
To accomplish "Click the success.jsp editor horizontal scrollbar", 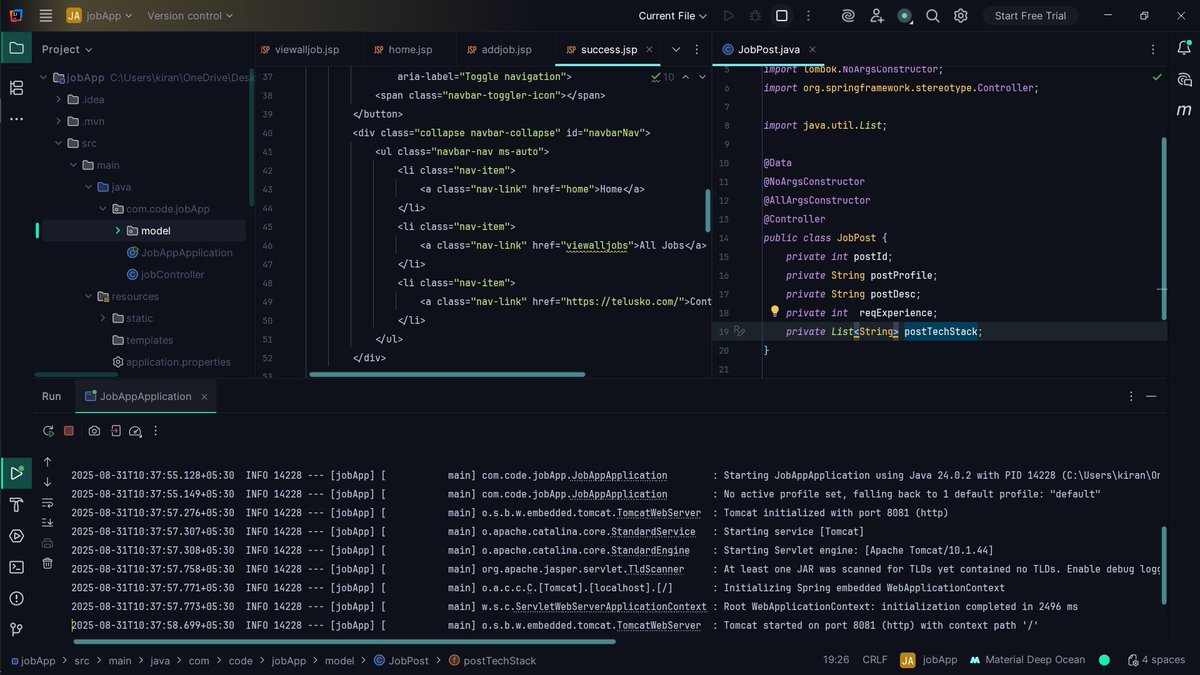I will [x=447, y=375].
